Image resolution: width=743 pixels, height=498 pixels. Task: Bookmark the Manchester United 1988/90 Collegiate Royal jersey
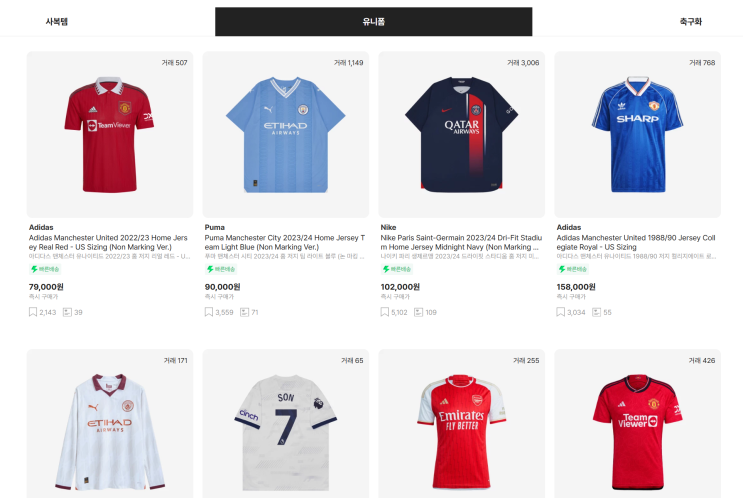click(x=561, y=312)
